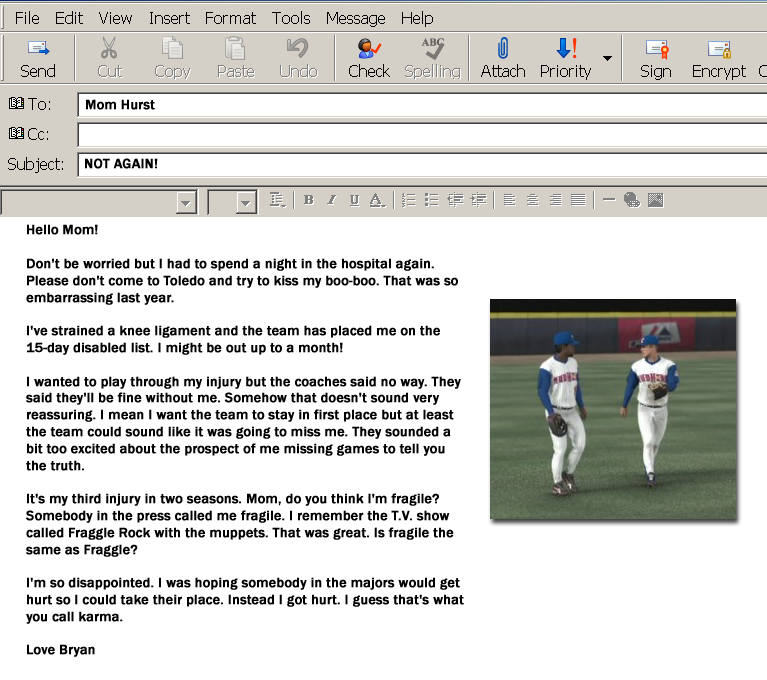Open address book via To: icon

16,103
